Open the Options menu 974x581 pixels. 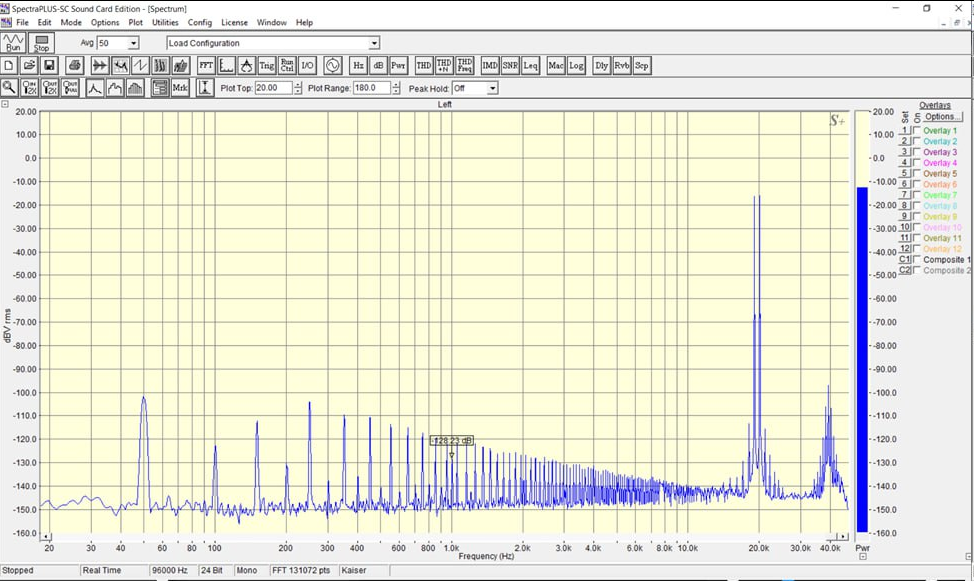[105, 22]
